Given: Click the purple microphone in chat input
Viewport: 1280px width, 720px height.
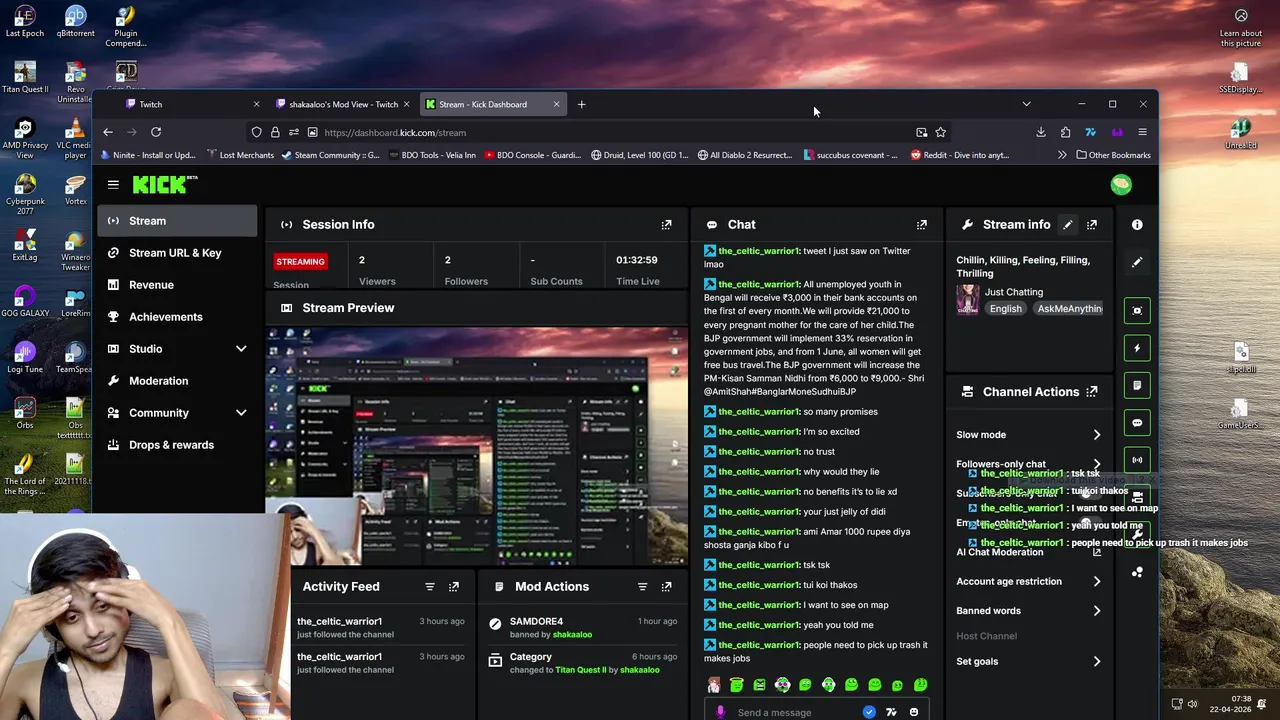Looking at the screenshot, I should tap(720, 712).
